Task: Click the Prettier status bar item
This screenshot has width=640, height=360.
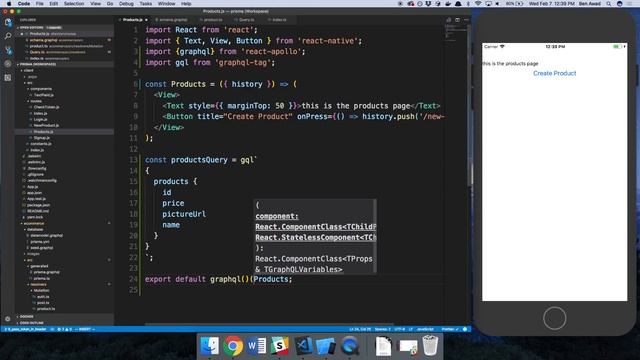Action: [x=450, y=329]
